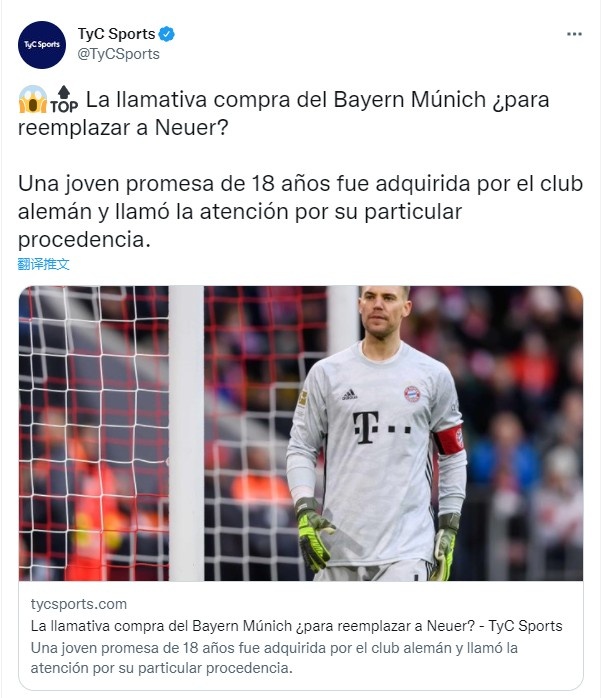Viewport: 603px width, 698px height.
Task: Click the Bayern crest on the jersey
Action: click(412, 394)
